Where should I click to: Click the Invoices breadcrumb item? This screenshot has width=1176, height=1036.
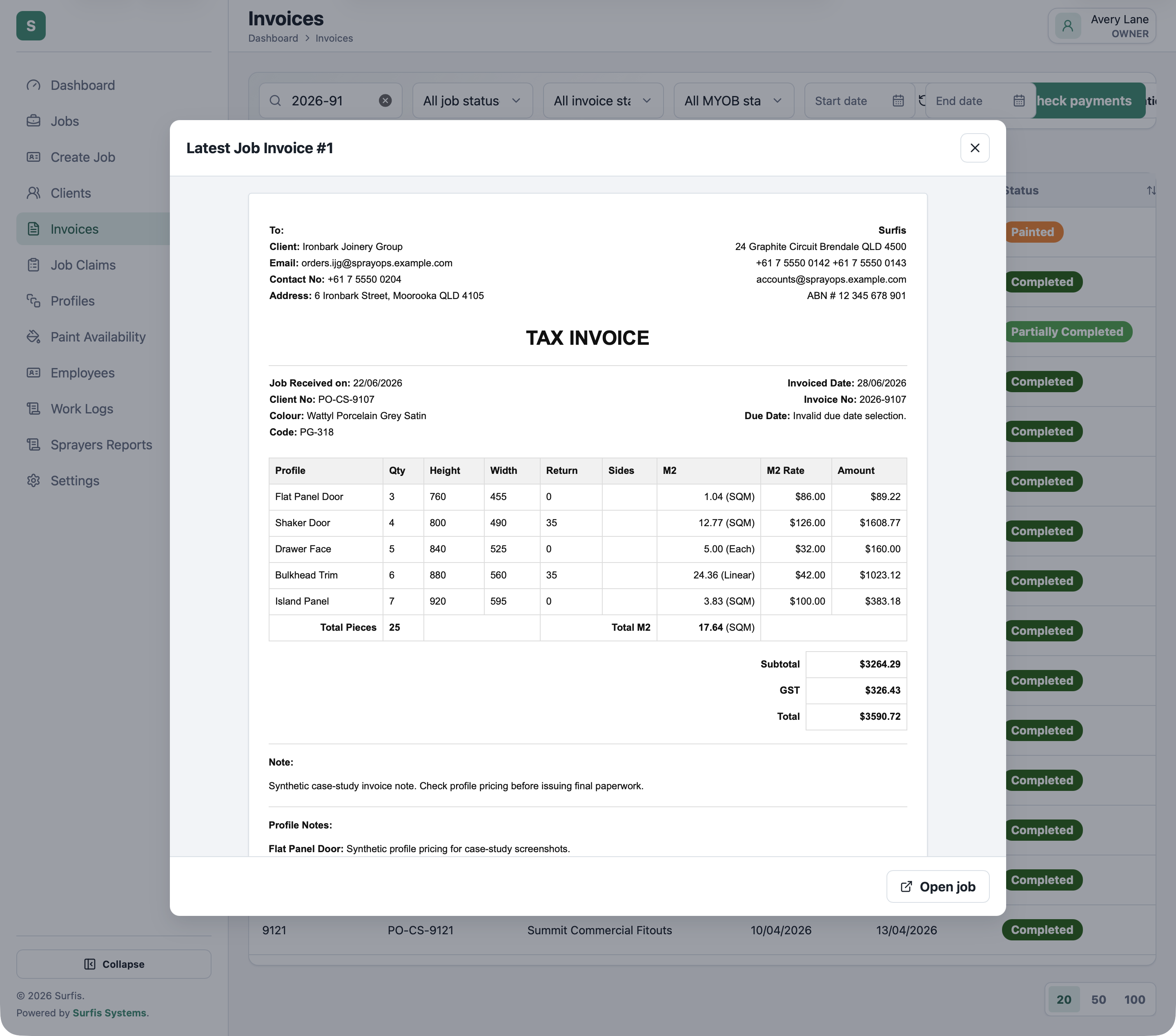[334, 38]
